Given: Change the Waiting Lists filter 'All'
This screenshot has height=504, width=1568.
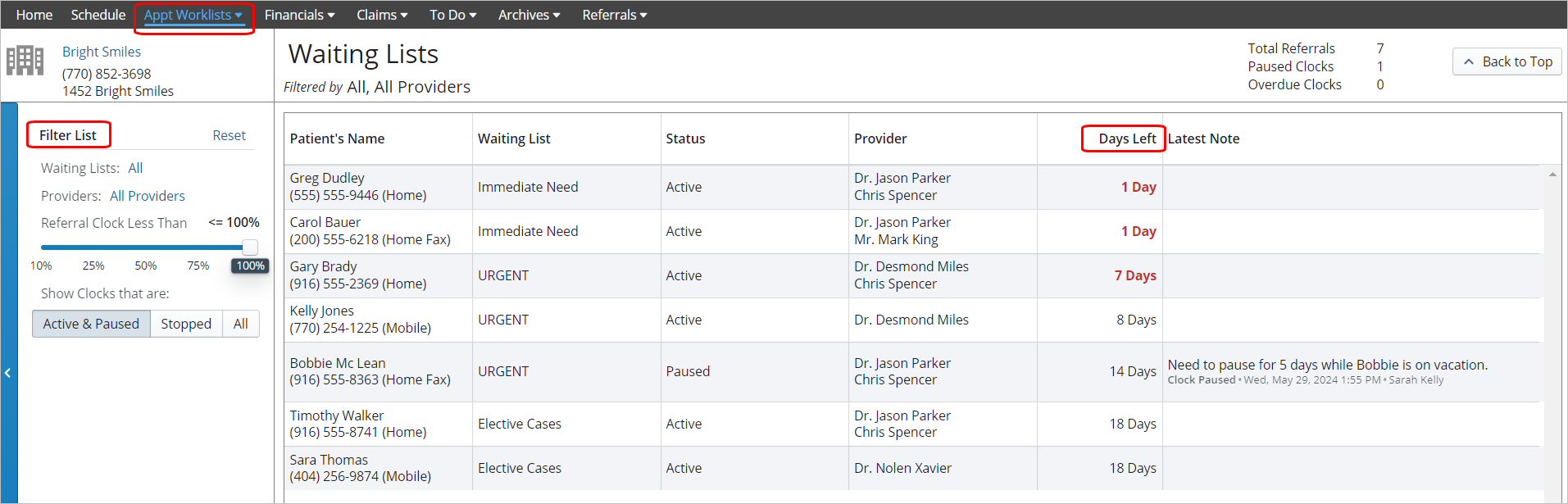Looking at the screenshot, I should coord(135,168).
